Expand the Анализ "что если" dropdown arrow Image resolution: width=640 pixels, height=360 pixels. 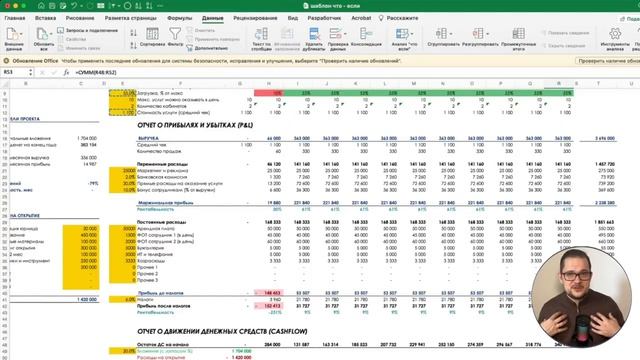412,34
